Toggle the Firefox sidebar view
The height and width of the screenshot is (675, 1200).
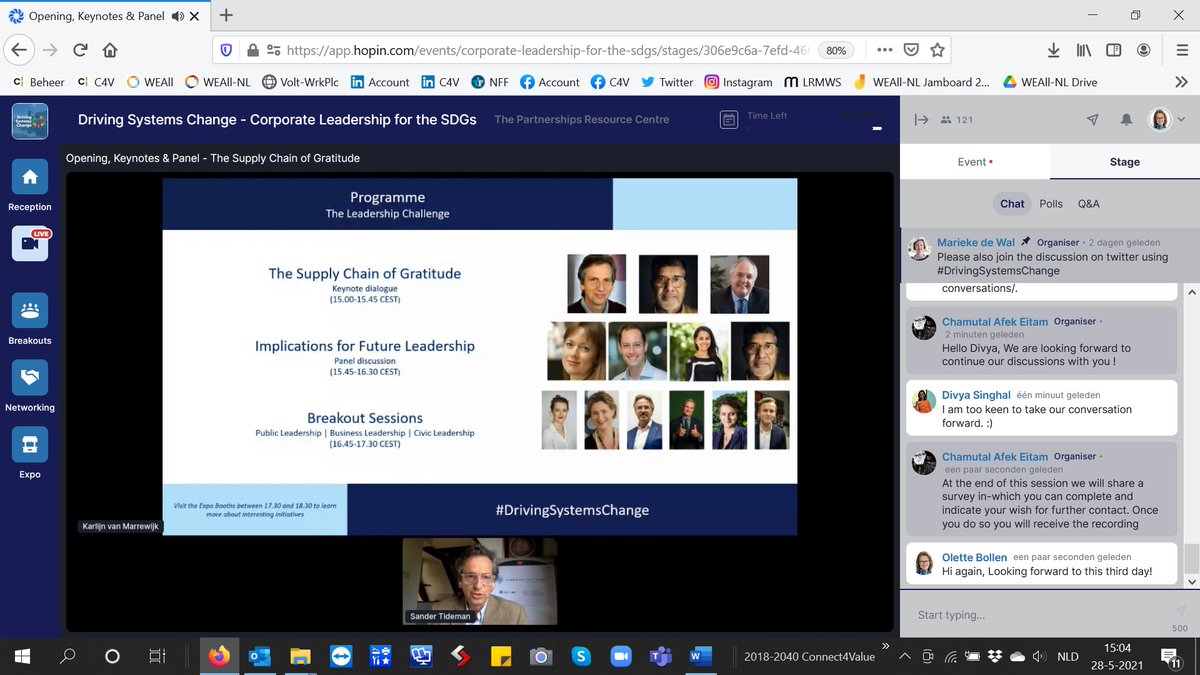[x=1114, y=50]
